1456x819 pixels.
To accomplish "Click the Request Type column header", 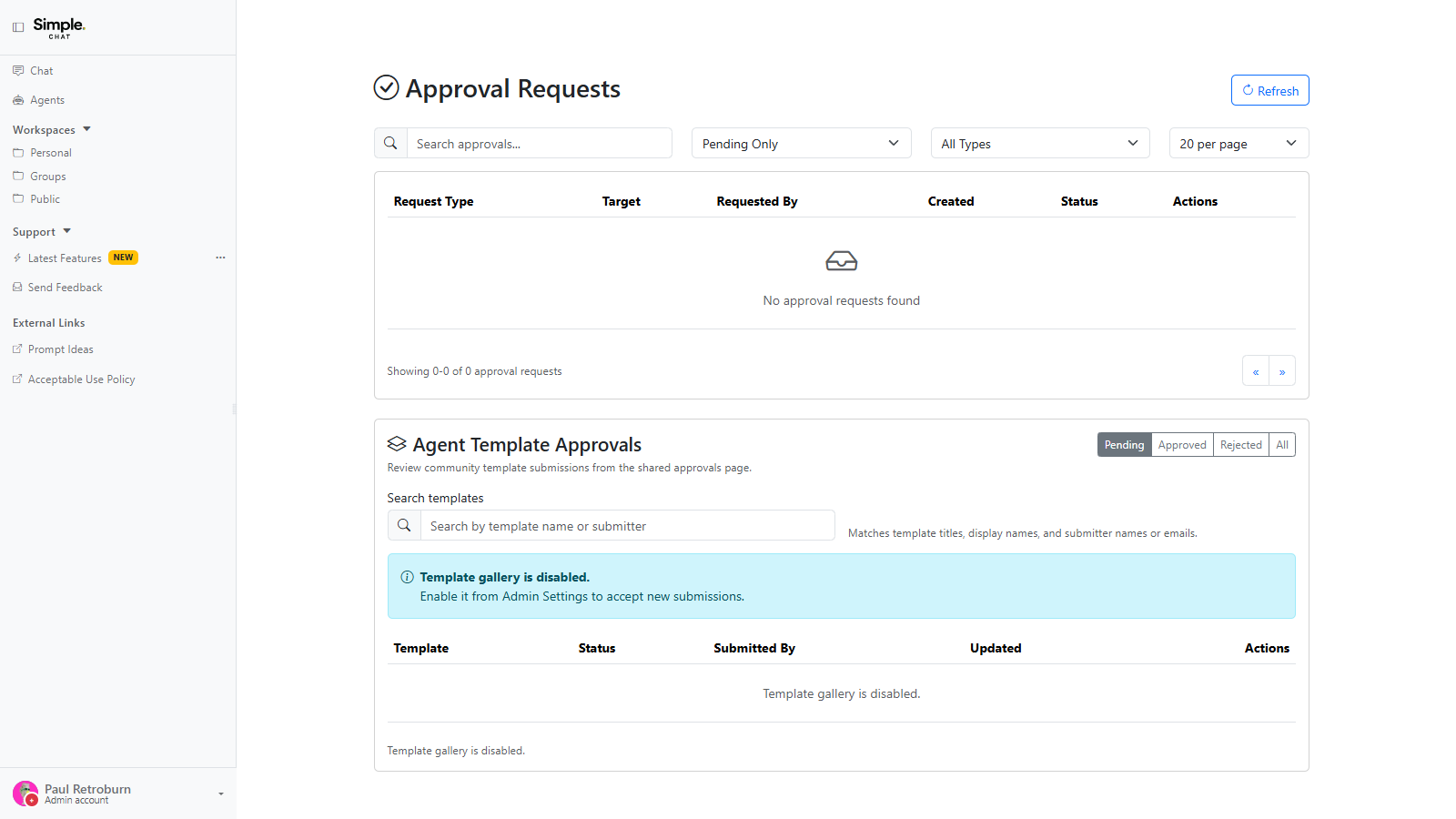I will click(x=433, y=201).
